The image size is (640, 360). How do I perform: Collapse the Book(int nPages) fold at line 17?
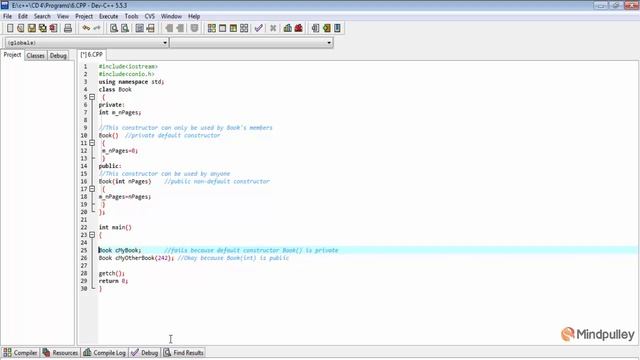click(x=92, y=189)
